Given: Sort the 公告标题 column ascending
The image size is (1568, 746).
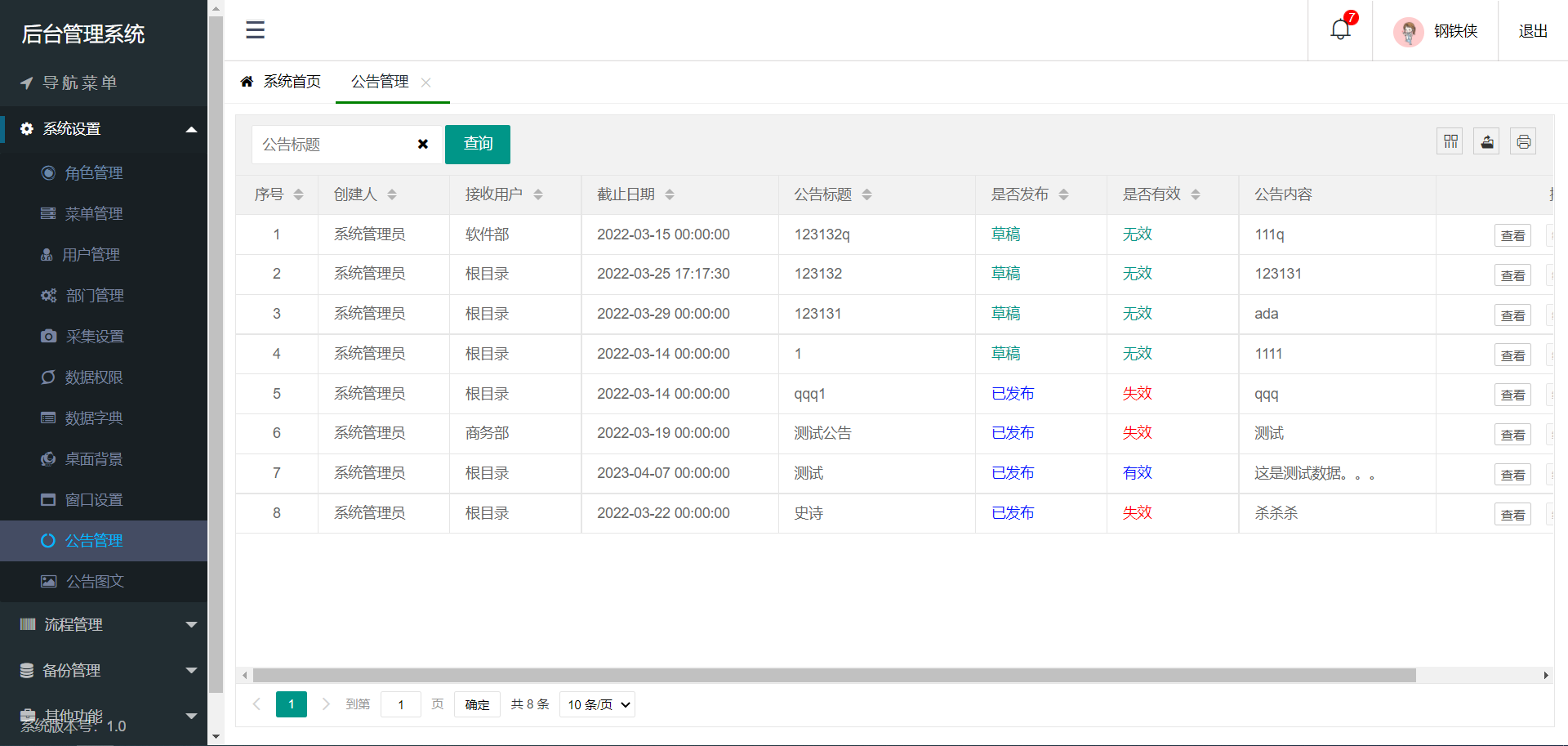Looking at the screenshot, I should [x=867, y=190].
